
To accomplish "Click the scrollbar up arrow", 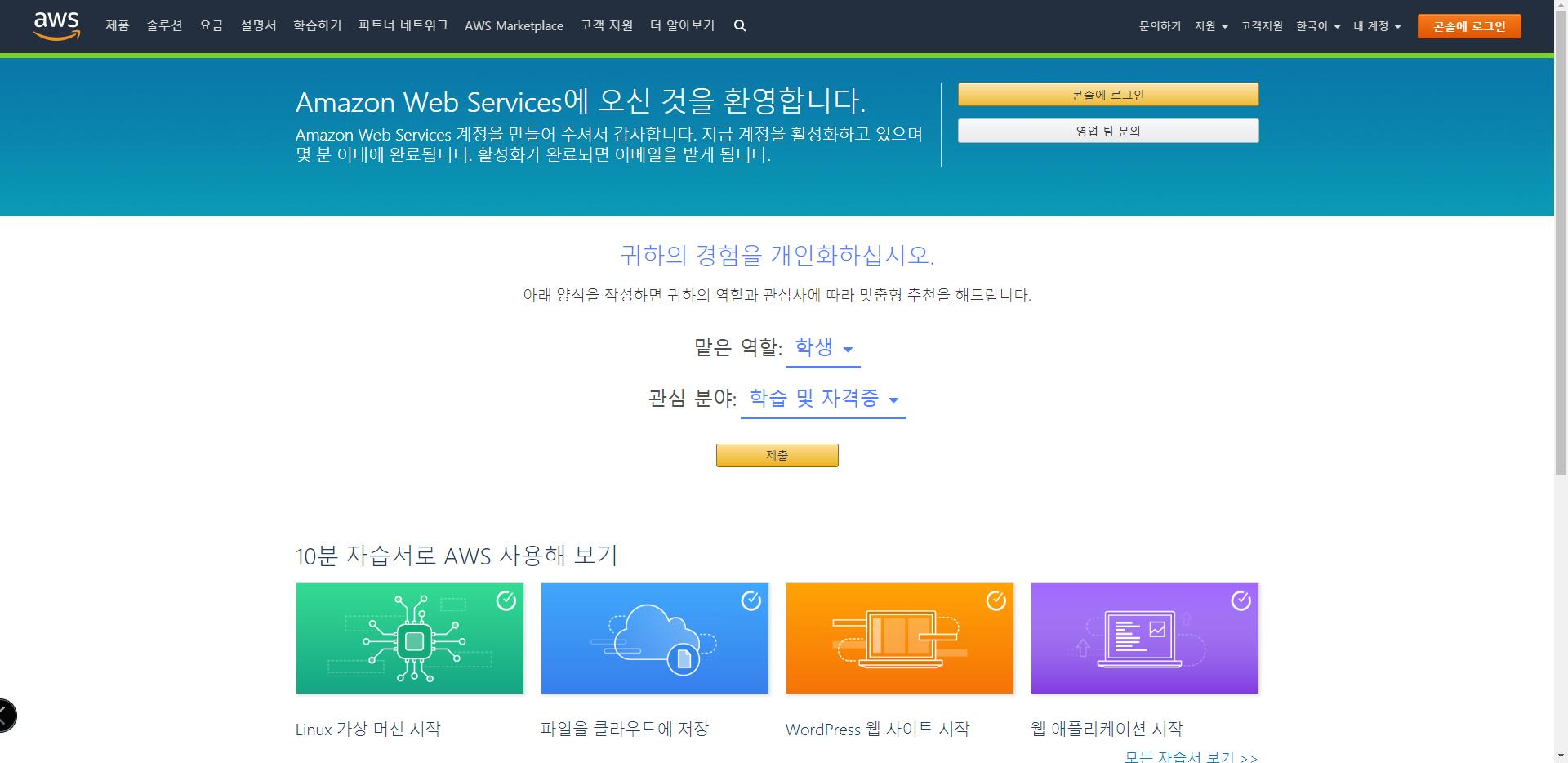I will (x=1561, y=7).
